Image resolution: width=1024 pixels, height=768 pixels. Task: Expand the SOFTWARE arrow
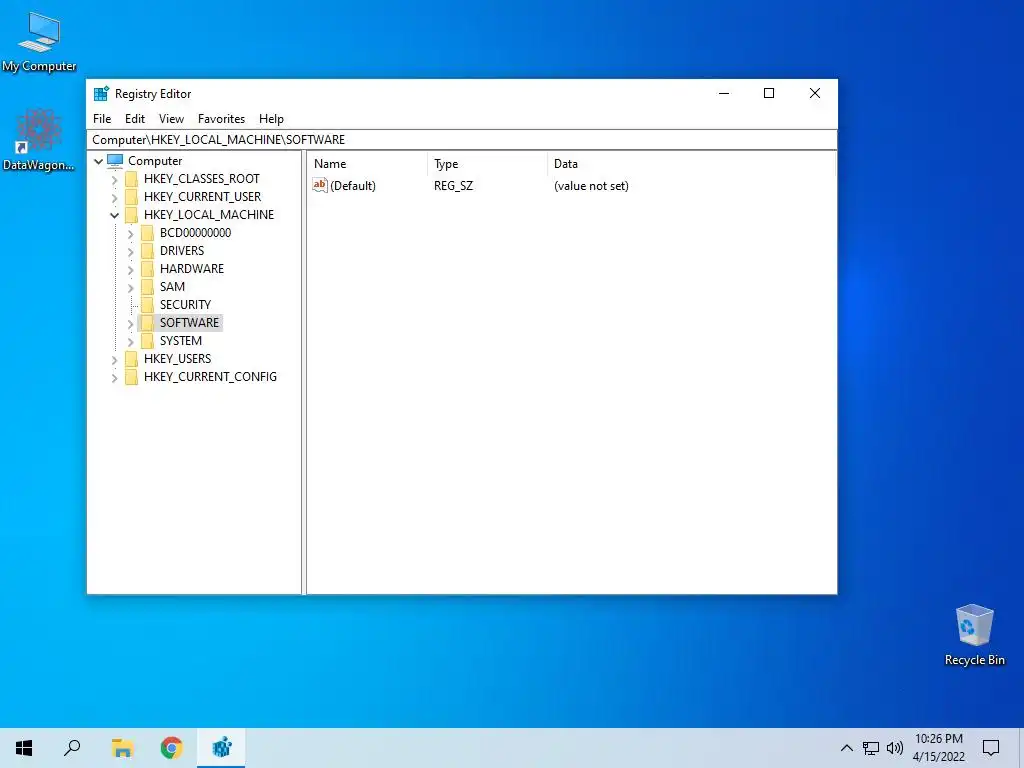(131, 323)
